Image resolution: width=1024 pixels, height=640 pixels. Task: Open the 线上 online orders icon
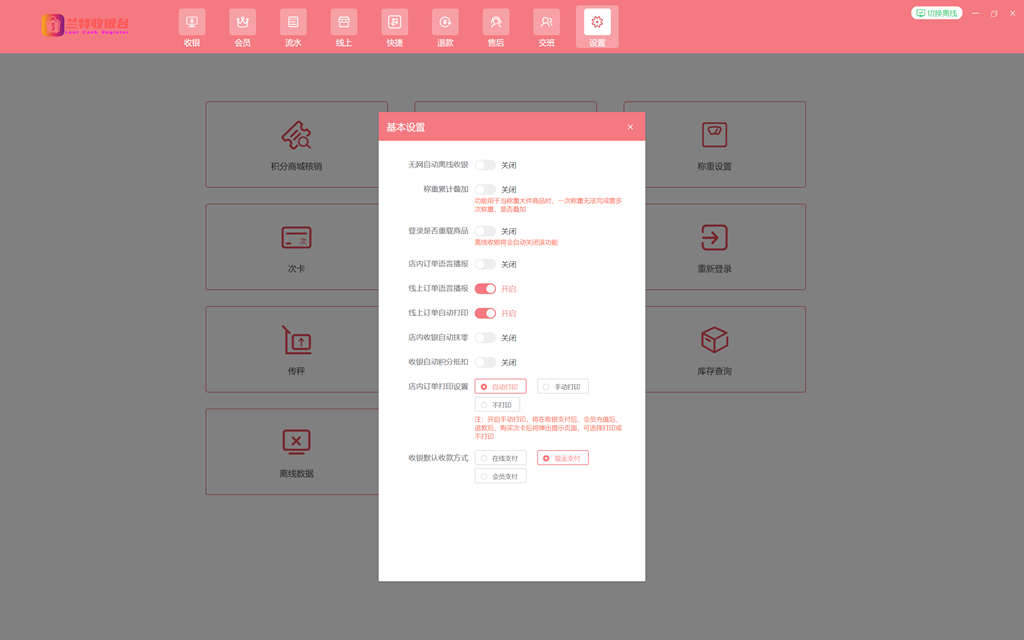(x=344, y=27)
